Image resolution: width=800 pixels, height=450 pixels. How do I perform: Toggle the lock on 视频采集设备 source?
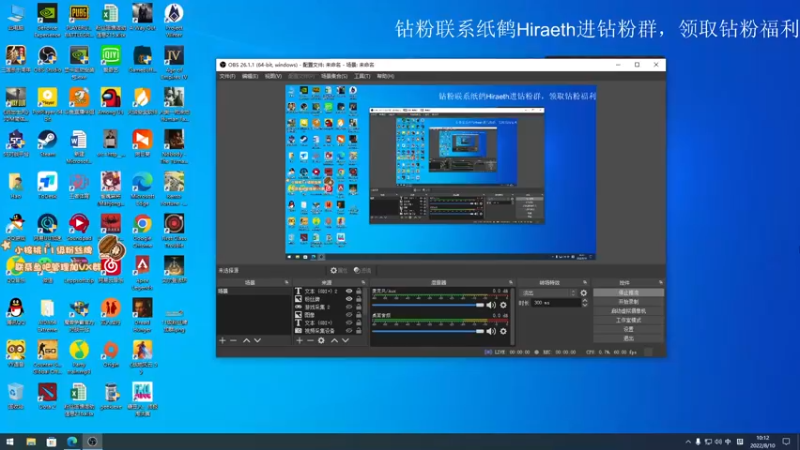pos(359,331)
